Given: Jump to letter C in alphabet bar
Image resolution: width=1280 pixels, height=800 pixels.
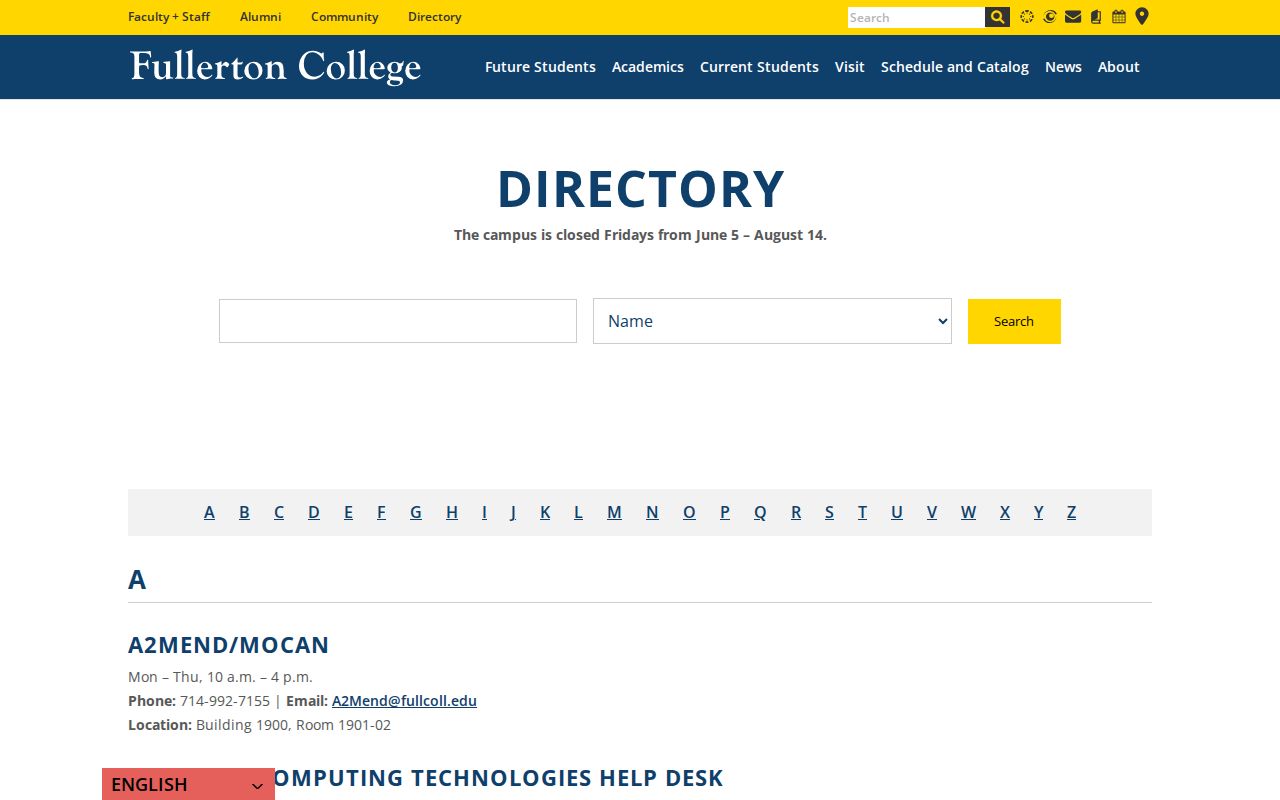Looking at the screenshot, I should (279, 512).
